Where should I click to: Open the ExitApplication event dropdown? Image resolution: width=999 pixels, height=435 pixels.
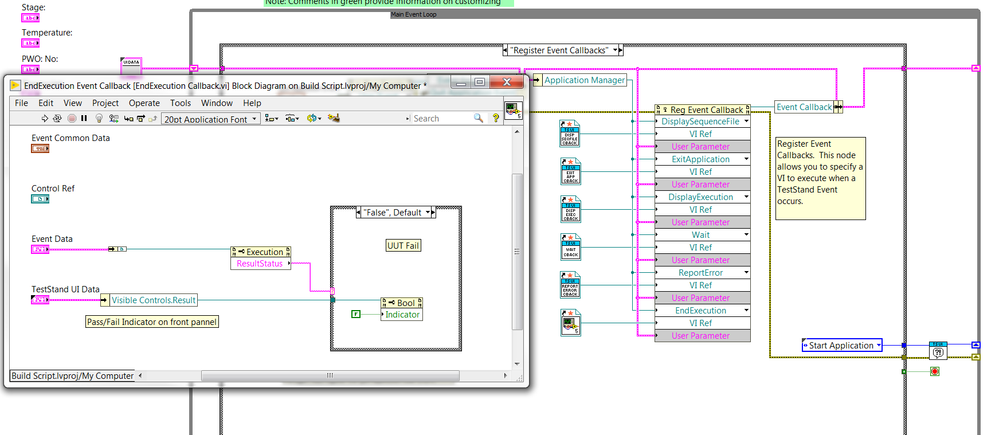745,159
